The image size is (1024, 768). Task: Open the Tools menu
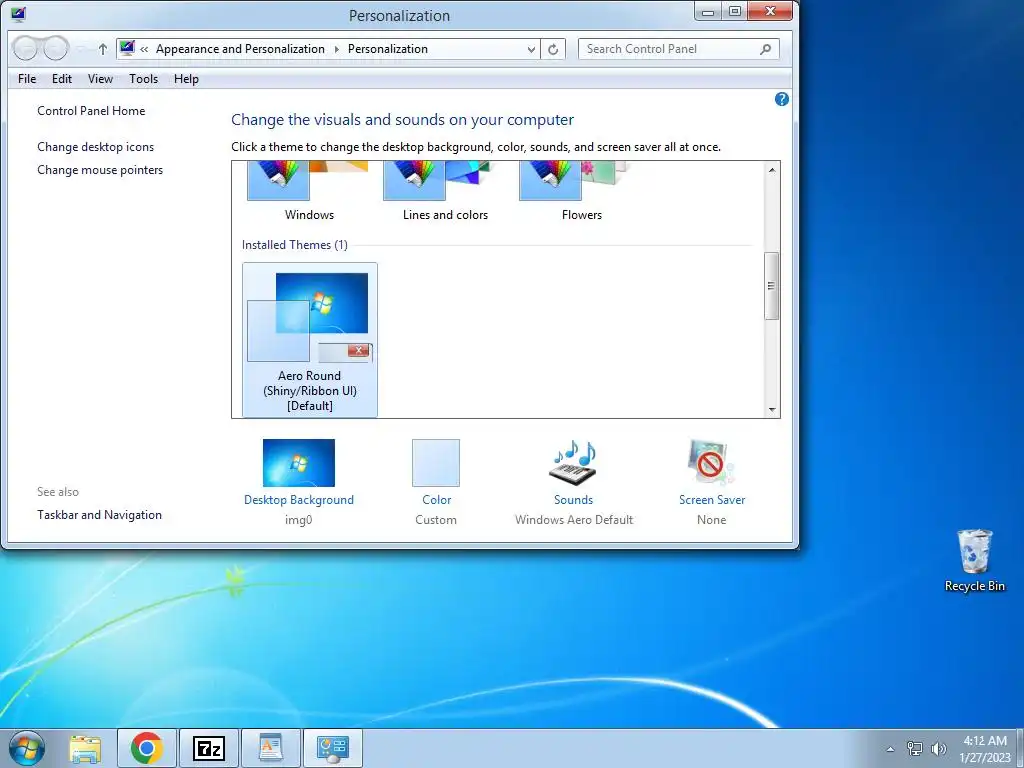pyautogui.click(x=143, y=79)
